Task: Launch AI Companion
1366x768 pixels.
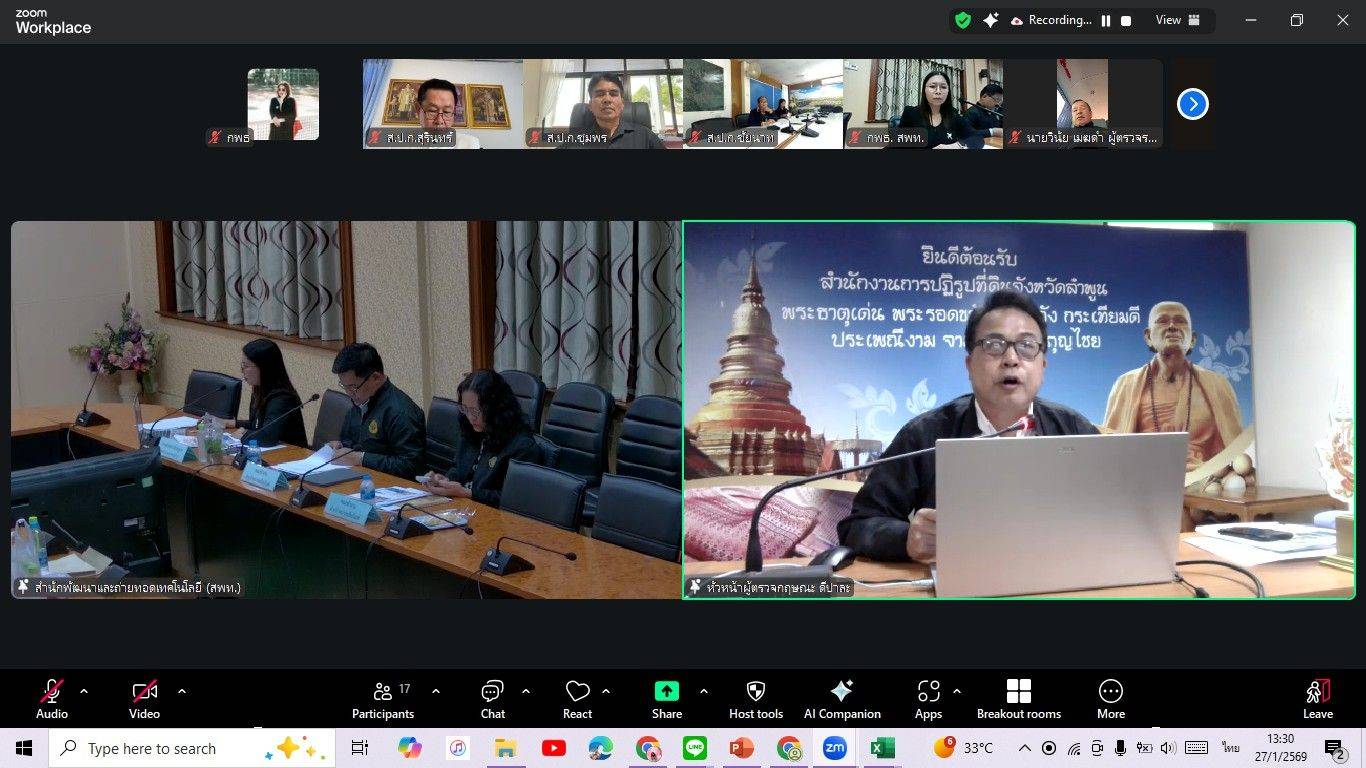Action: [x=842, y=698]
